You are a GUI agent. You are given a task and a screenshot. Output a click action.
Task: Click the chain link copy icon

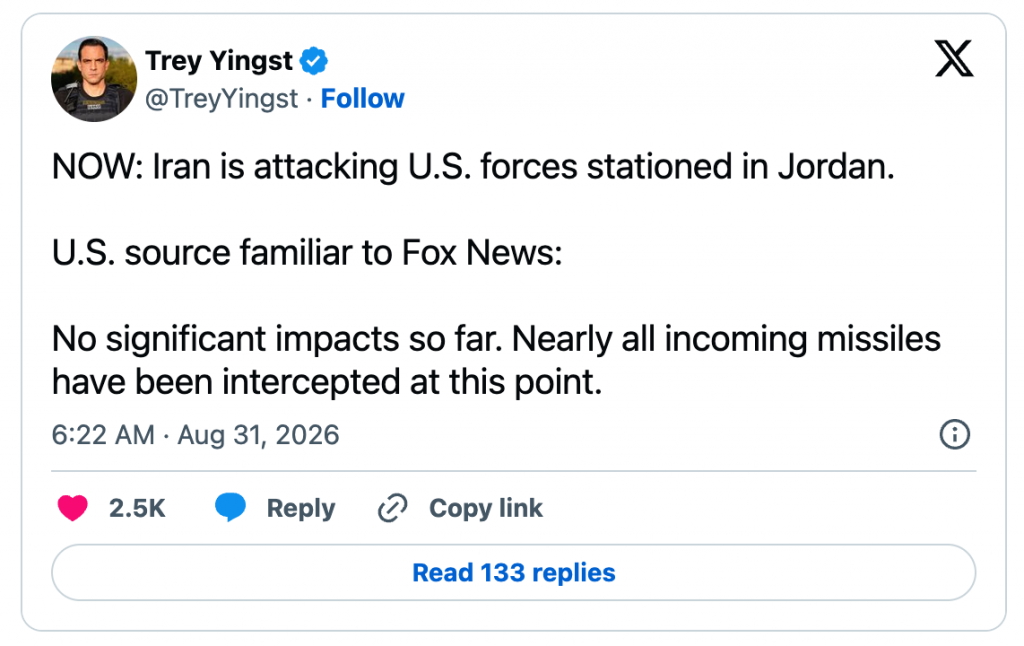click(x=392, y=508)
